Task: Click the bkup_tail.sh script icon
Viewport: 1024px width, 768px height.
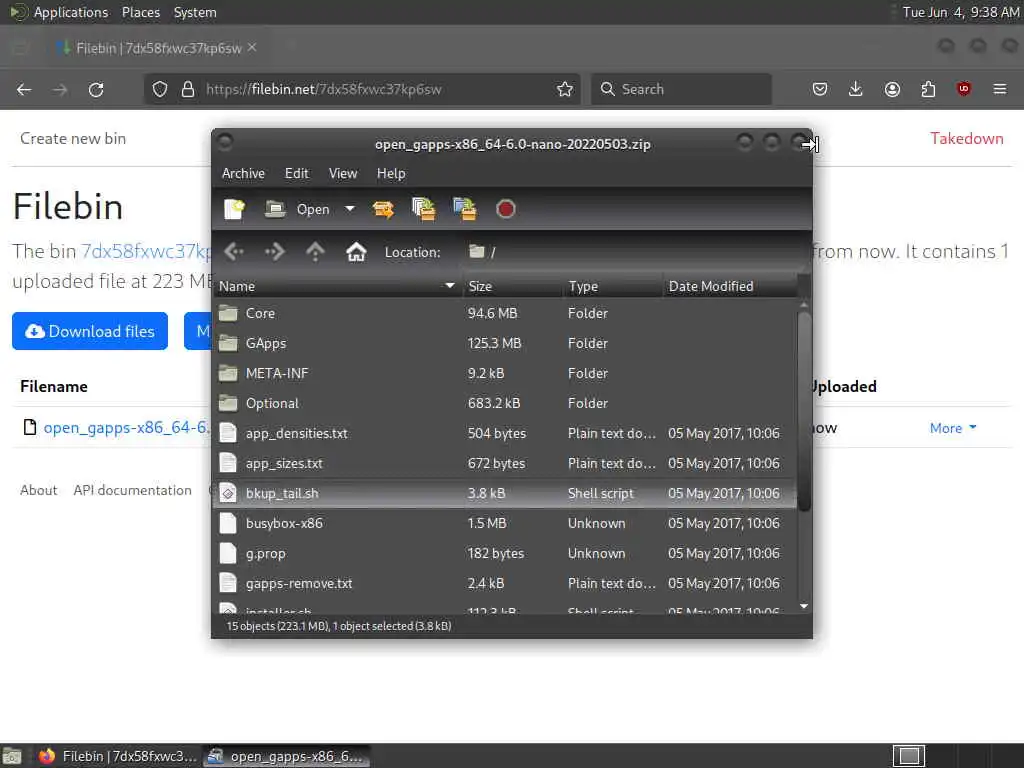Action: [x=228, y=494]
